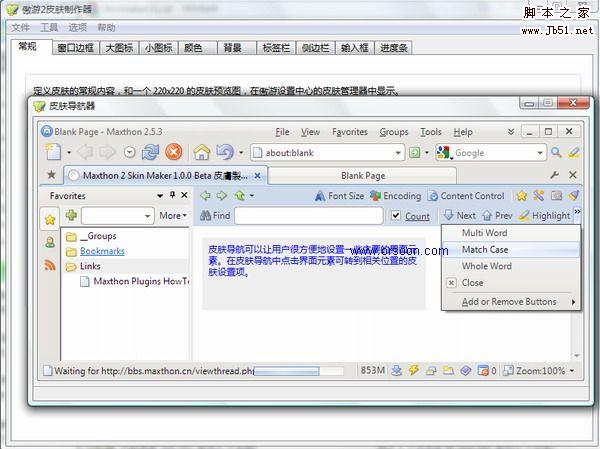Open the File menu
600x449 pixels.
282,132
